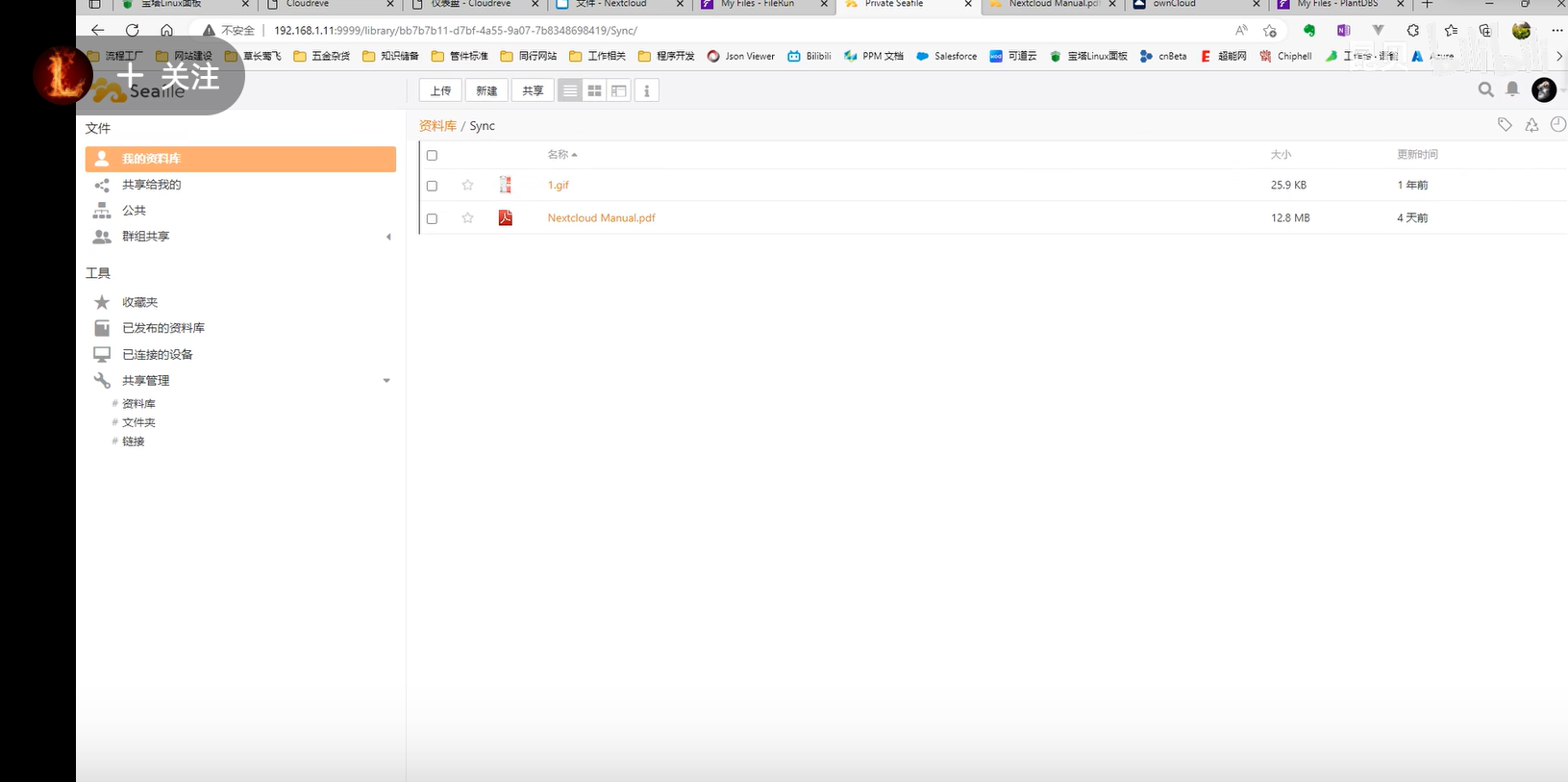Open 共享管理 in the sidebar

pos(145,381)
